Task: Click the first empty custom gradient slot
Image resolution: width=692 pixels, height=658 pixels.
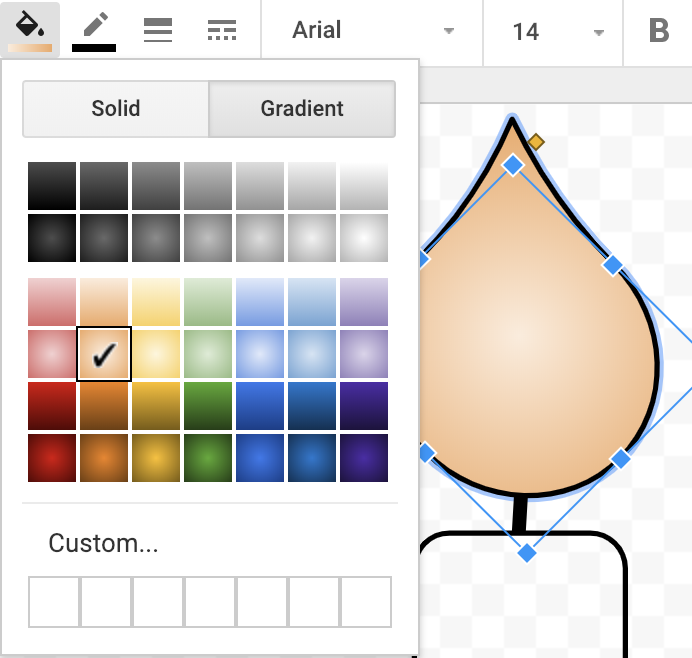Action: (54, 602)
